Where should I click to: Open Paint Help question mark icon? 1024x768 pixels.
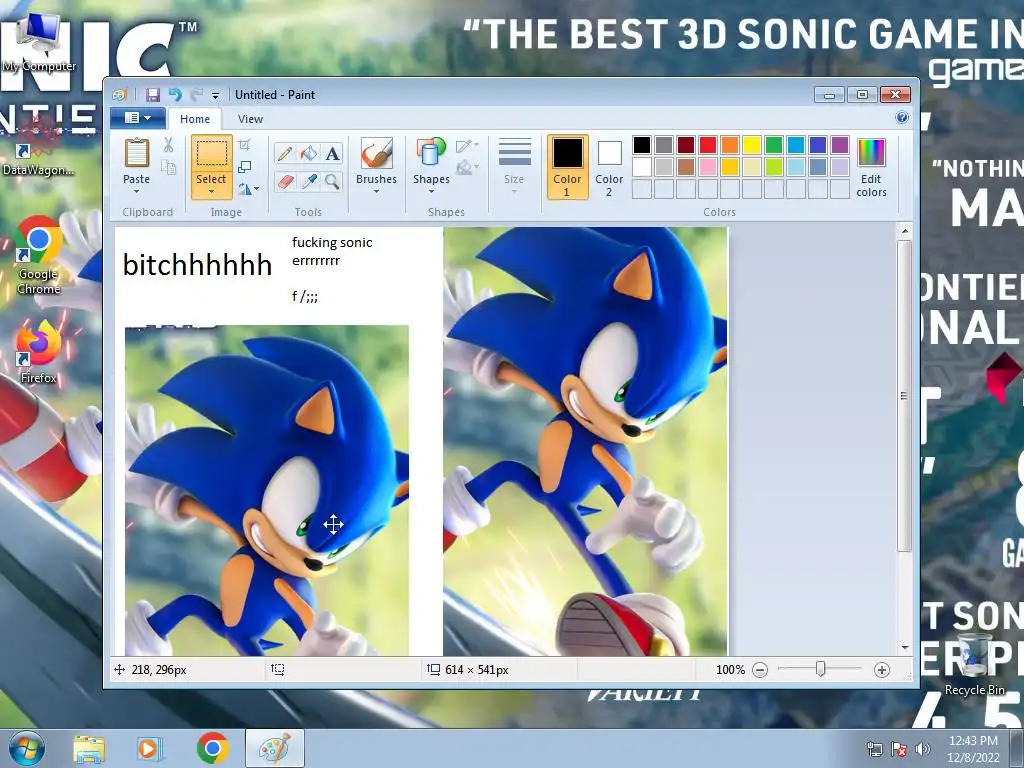902,118
